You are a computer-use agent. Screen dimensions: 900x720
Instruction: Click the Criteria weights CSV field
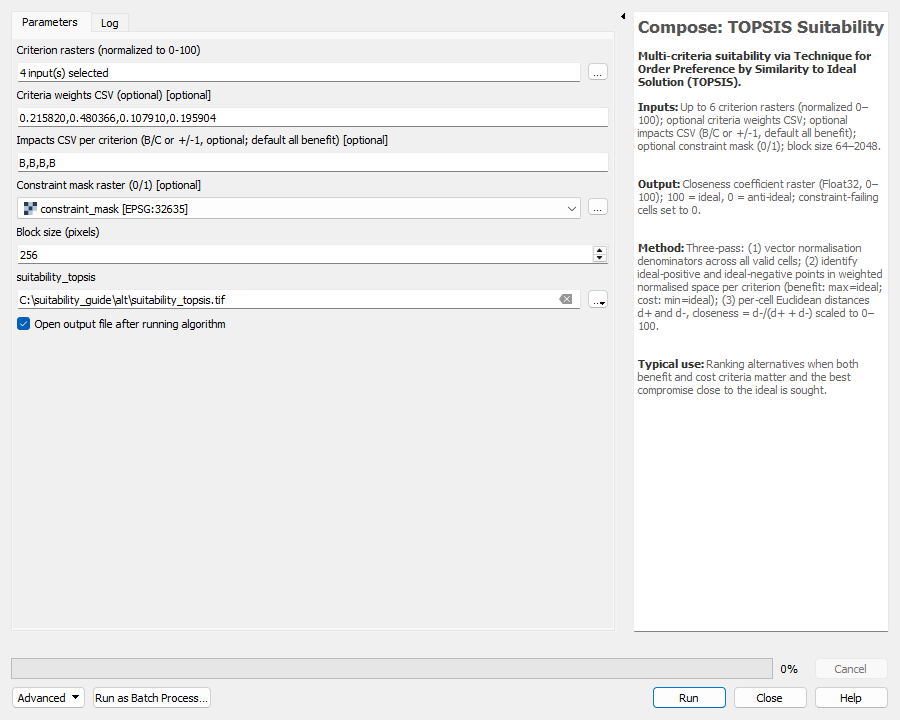[312, 118]
